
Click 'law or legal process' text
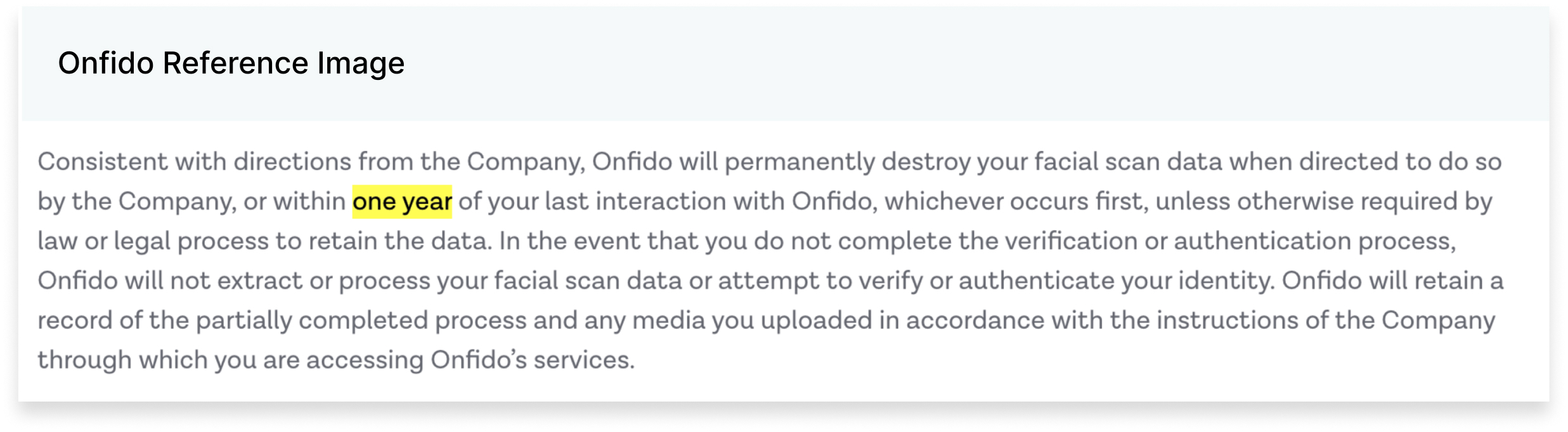153,242
